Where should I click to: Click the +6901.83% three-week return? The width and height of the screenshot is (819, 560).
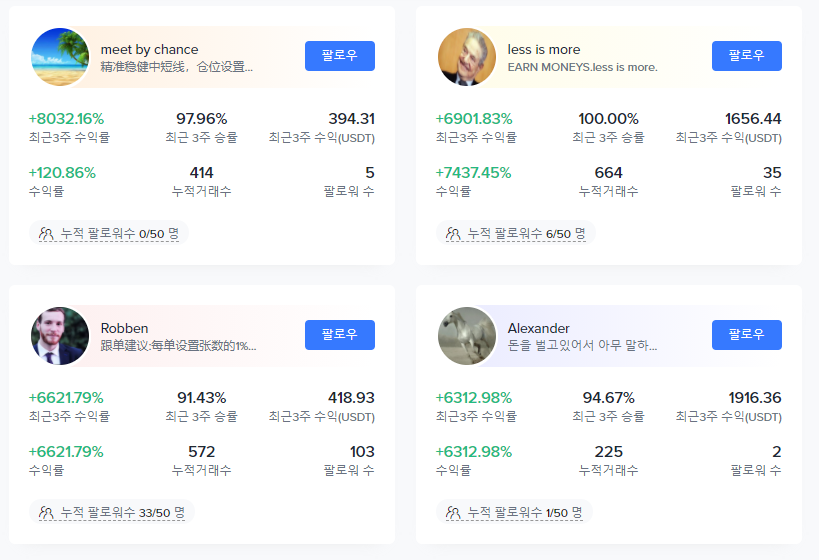point(474,119)
